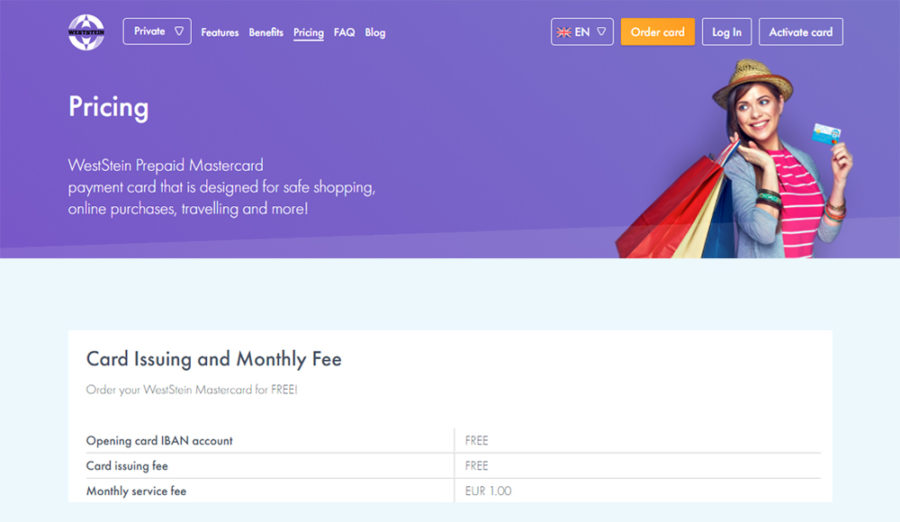Select the Pricing nav link
Image resolution: width=900 pixels, height=522 pixels.
[x=309, y=33]
